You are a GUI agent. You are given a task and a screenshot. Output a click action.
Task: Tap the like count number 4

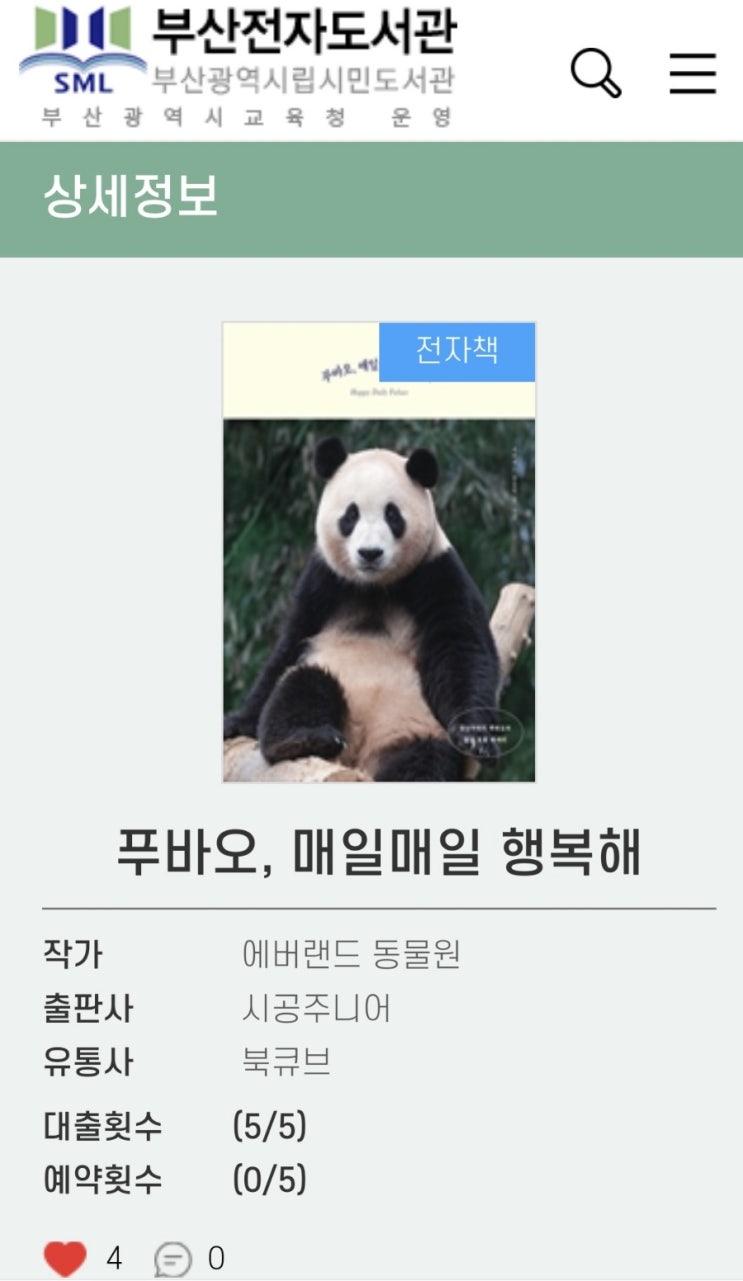(x=114, y=1259)
